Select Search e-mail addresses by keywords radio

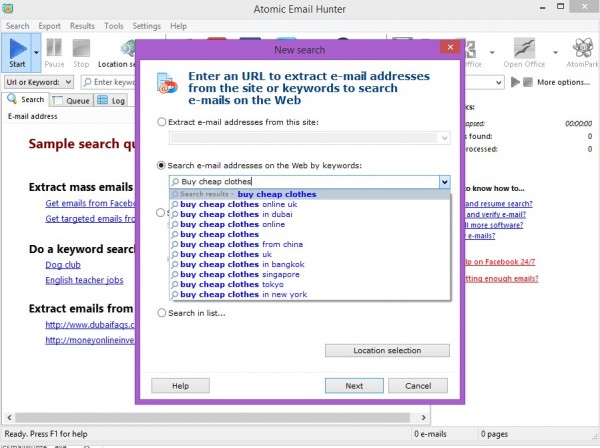[161, 166]
